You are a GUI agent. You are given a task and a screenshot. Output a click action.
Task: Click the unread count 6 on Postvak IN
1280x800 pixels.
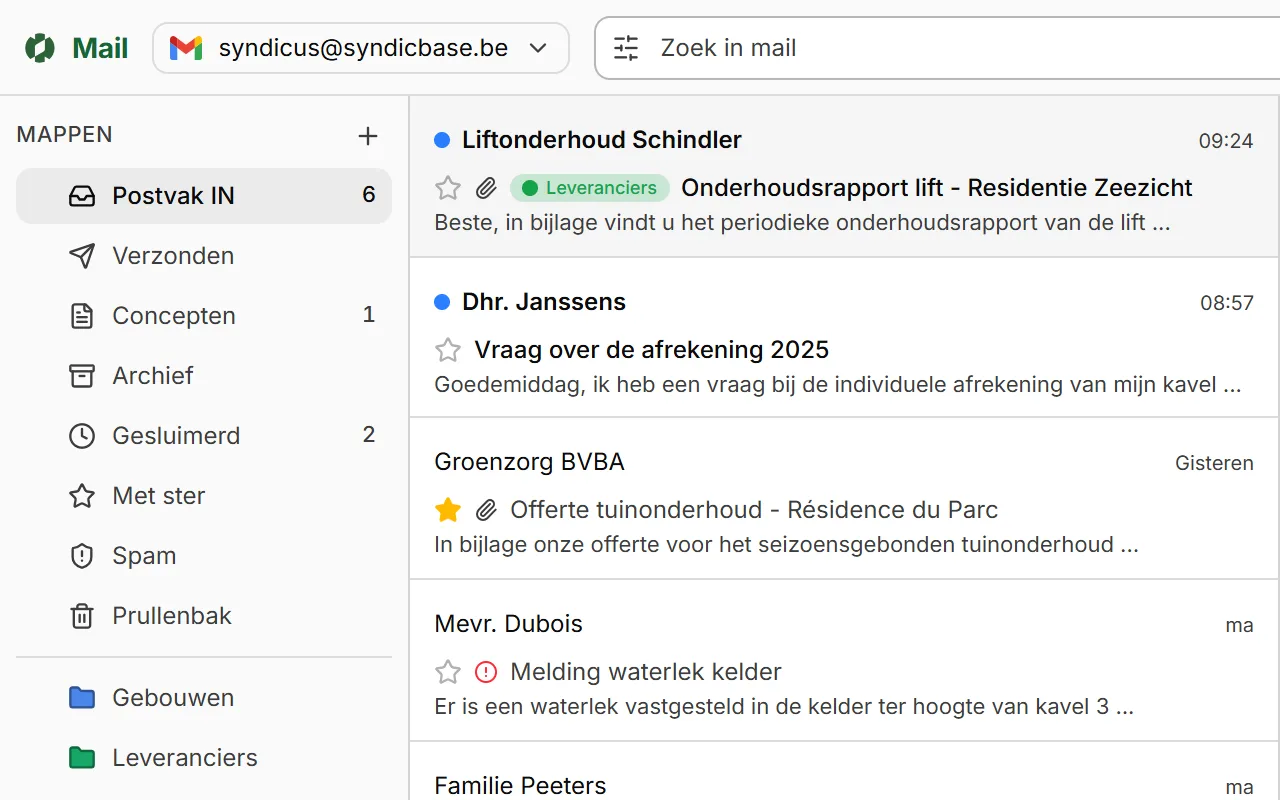[369, 195]
